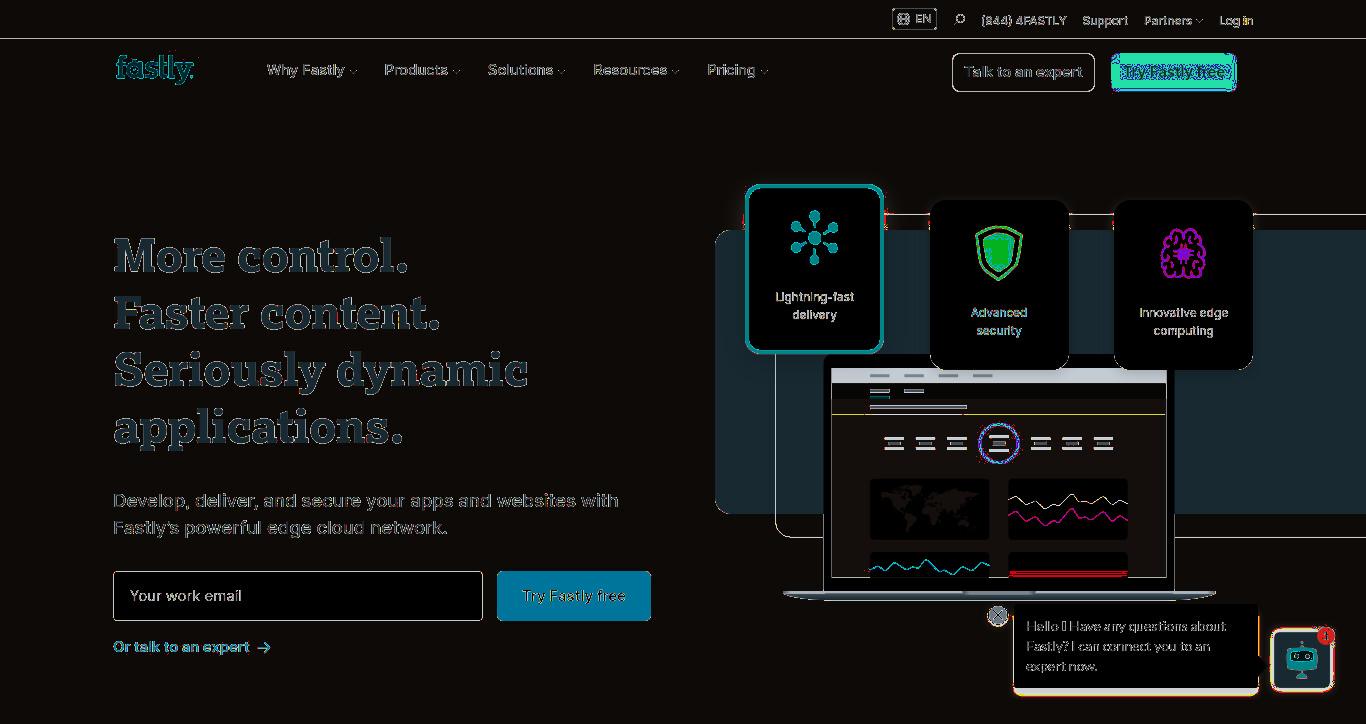Call the (844) 4FASTLY number link
1366x724 pixels.
click(x=1024, y=20)
